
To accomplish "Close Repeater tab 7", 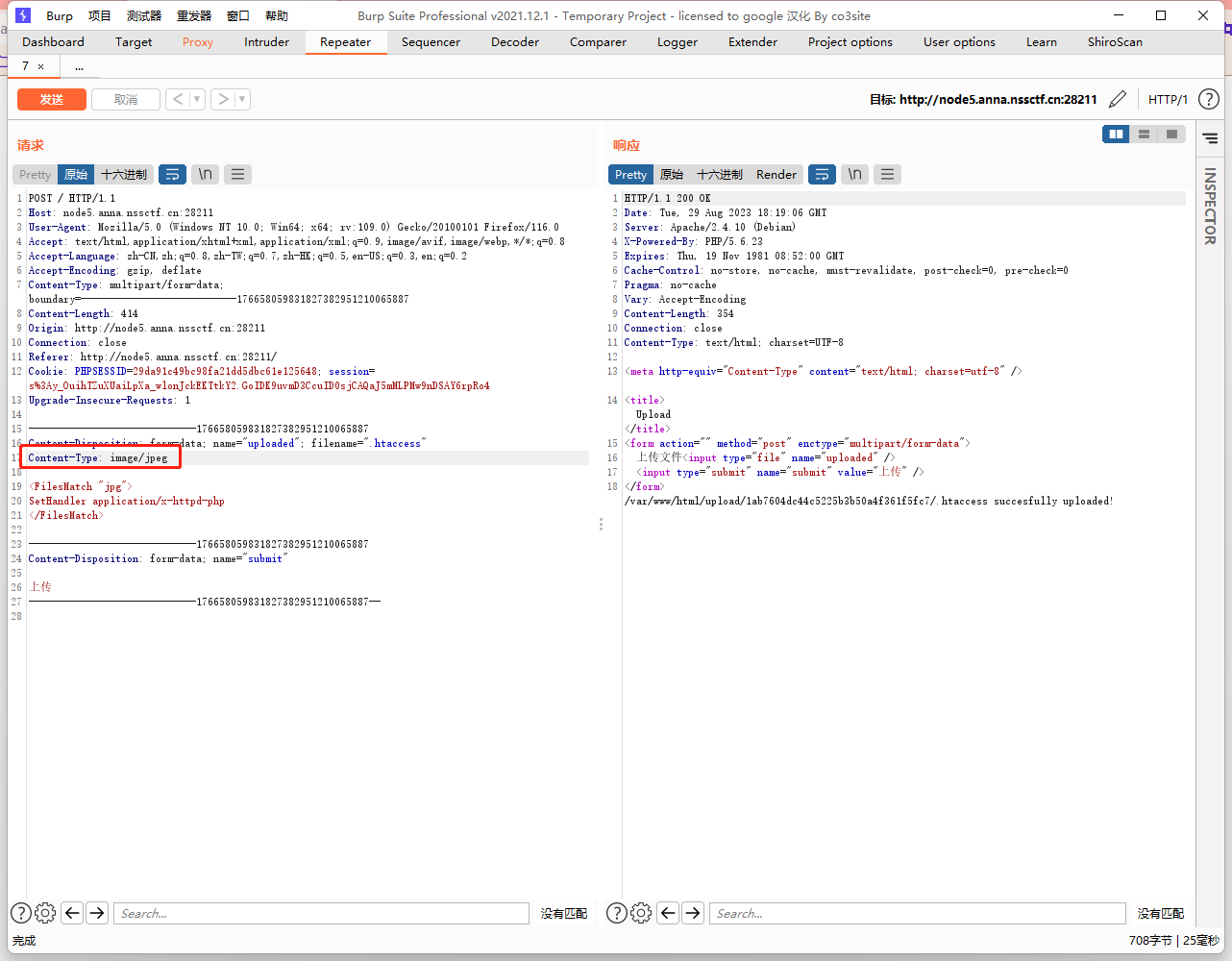I will [x=40, y=66].
